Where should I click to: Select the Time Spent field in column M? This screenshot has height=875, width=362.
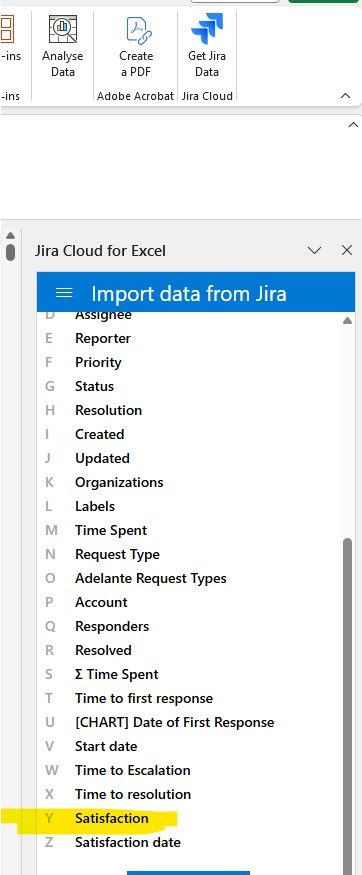(190, 530)
